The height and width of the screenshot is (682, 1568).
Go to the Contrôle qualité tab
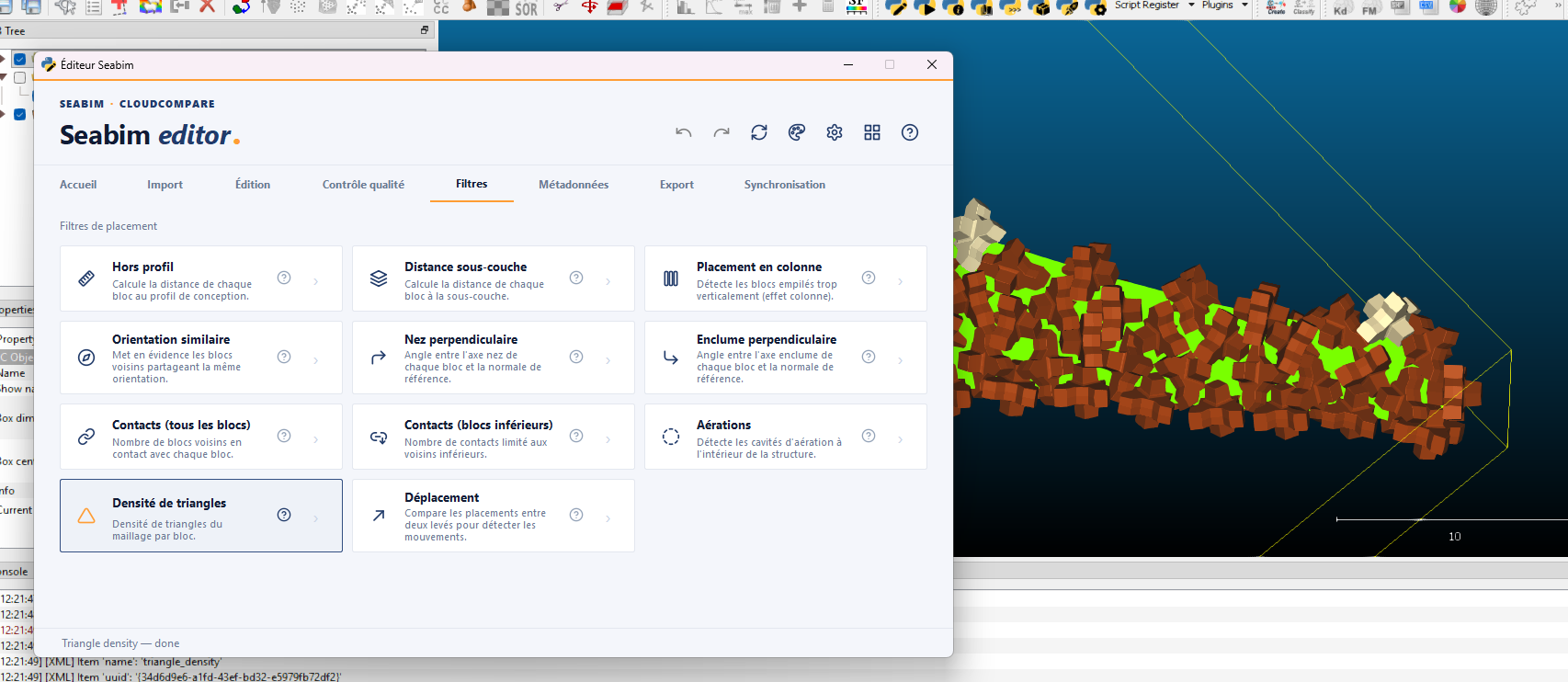363,185
